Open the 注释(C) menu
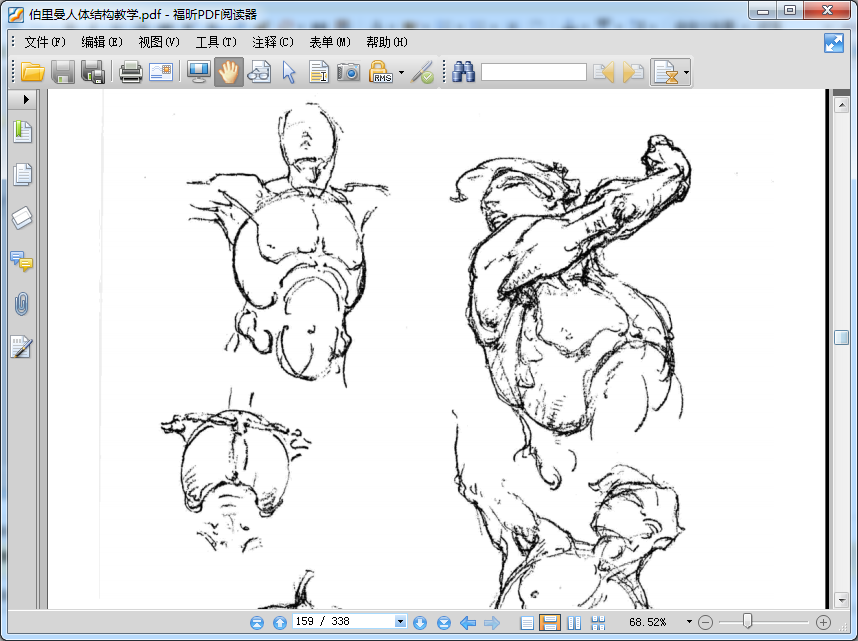The height and width of the screenshot is (641, 858). point(273,42)
